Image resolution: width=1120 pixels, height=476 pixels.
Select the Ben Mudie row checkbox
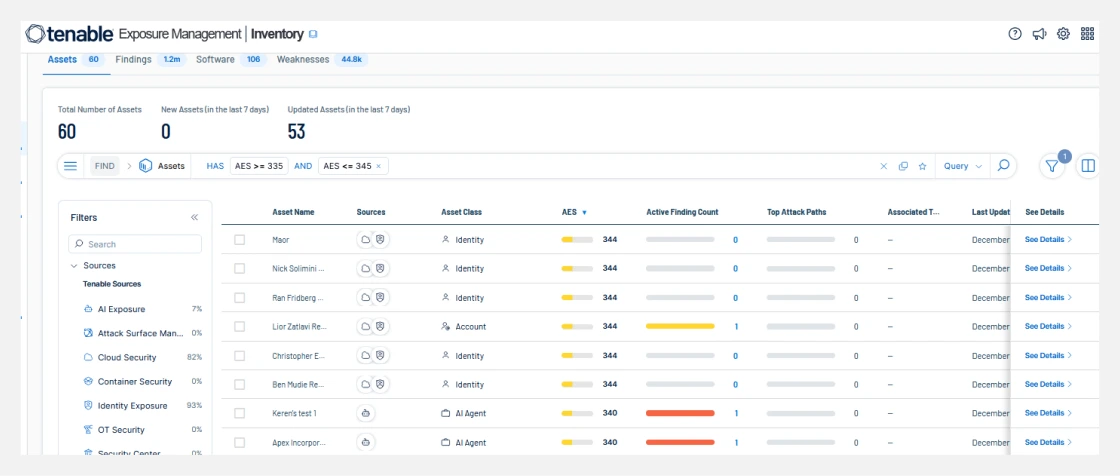(239, 384)
